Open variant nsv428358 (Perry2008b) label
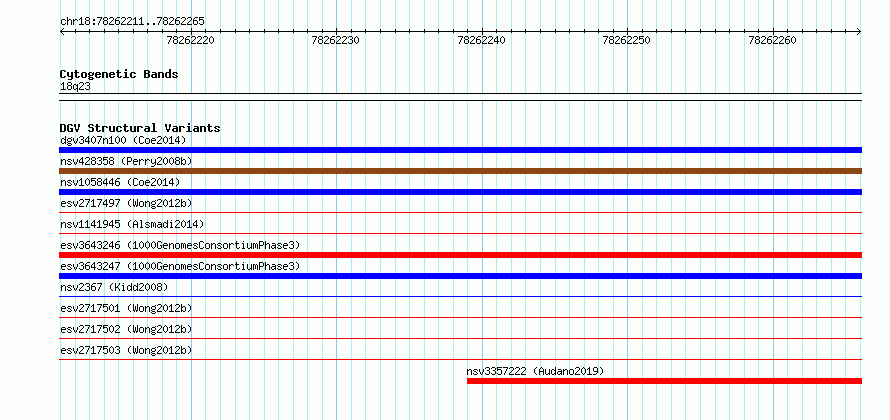The height and width of the screenshot is (420, 890). (x=126, y=161)
